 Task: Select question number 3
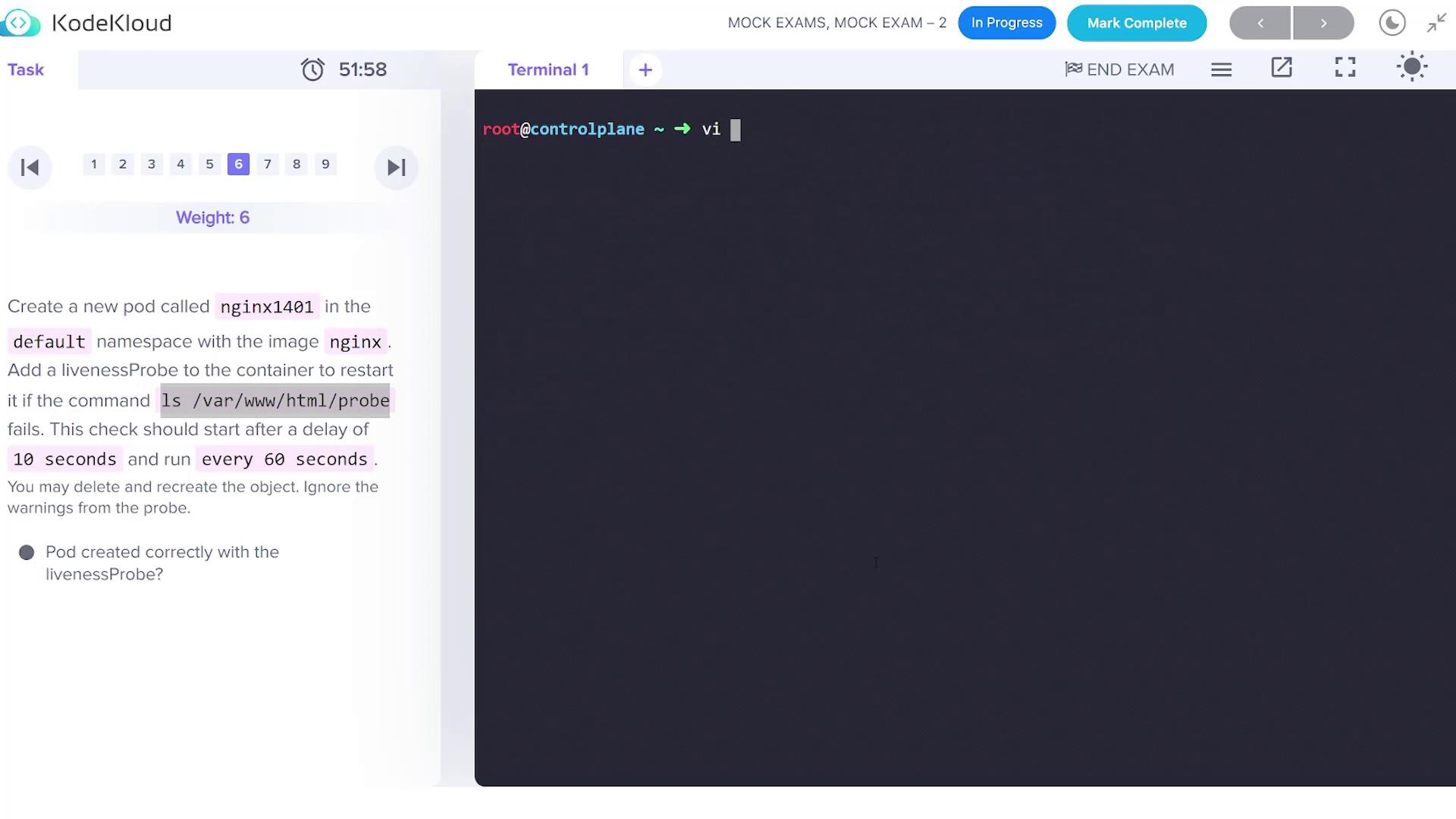[x=152, y=165]
